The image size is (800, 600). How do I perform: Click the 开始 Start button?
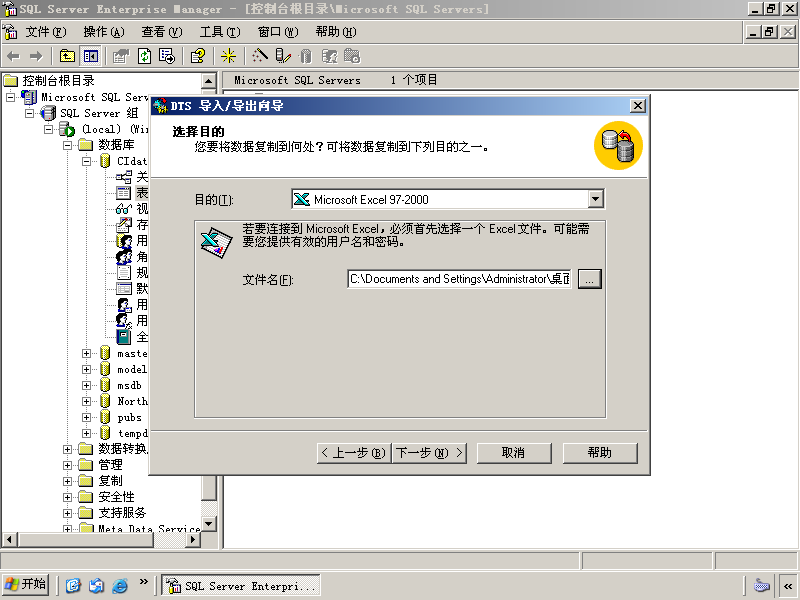pyautogui.click(x=26, y=585)
